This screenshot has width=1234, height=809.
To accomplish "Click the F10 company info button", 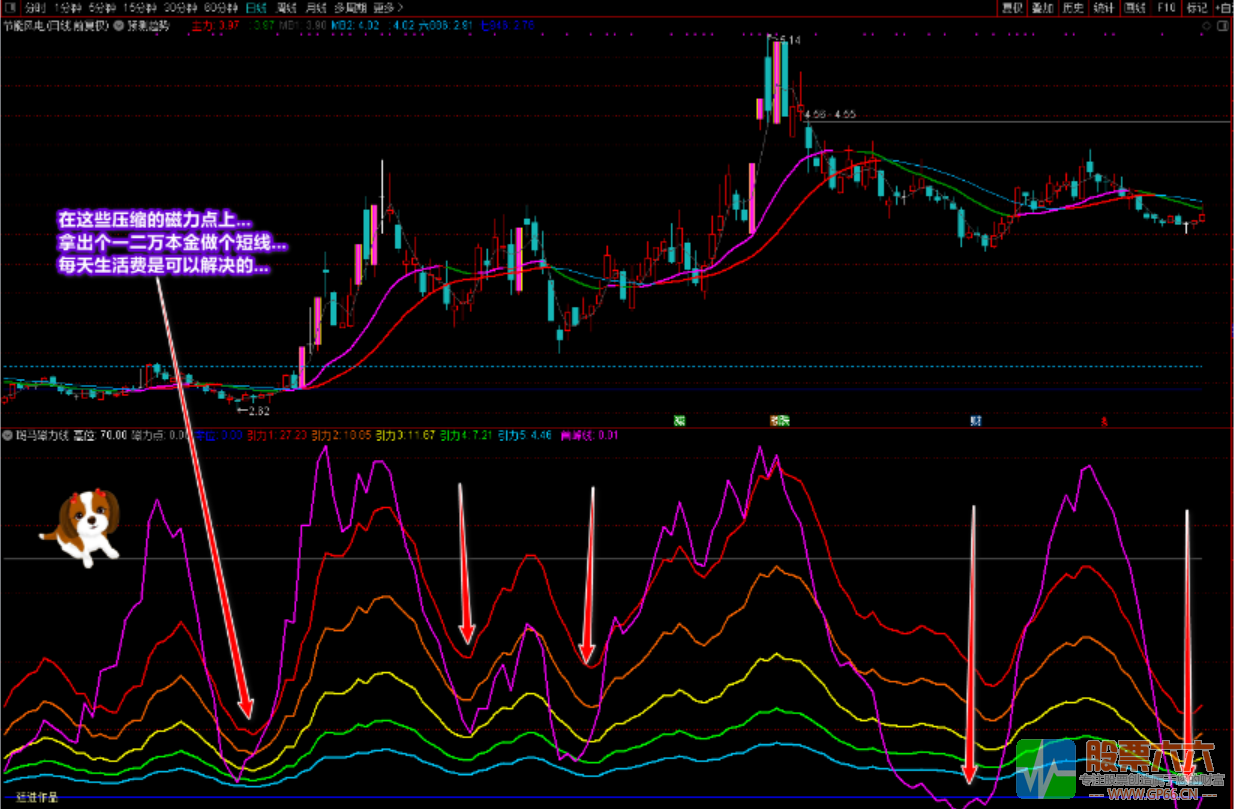I will pos(1166,7).
